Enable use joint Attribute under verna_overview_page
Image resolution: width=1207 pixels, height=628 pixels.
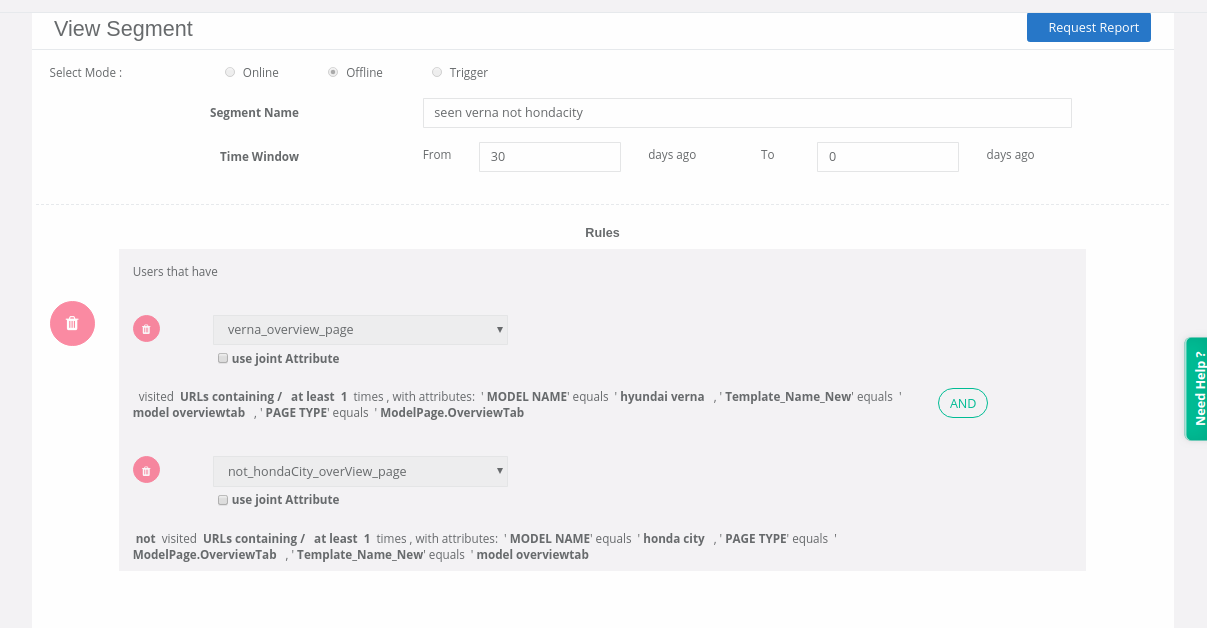(x=223, y=358)
